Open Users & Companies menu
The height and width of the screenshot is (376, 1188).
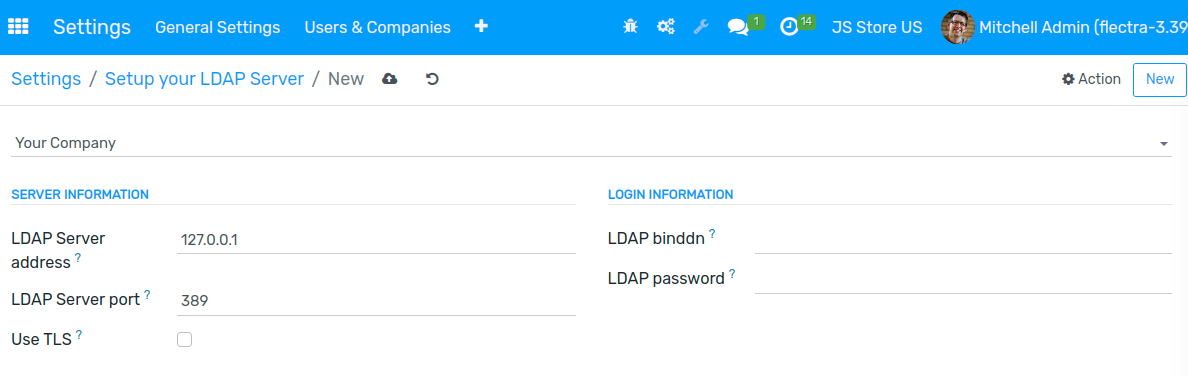click(x=377, y=27)
